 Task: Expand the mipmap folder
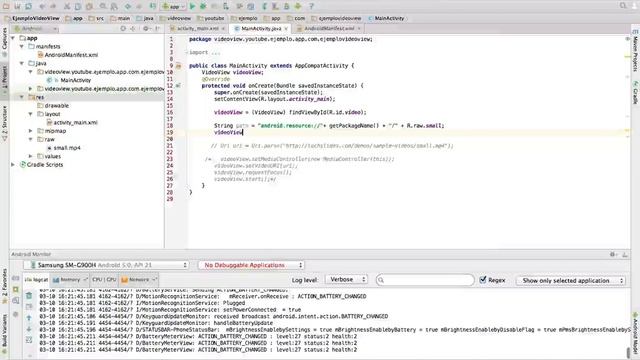pos(31,131)
